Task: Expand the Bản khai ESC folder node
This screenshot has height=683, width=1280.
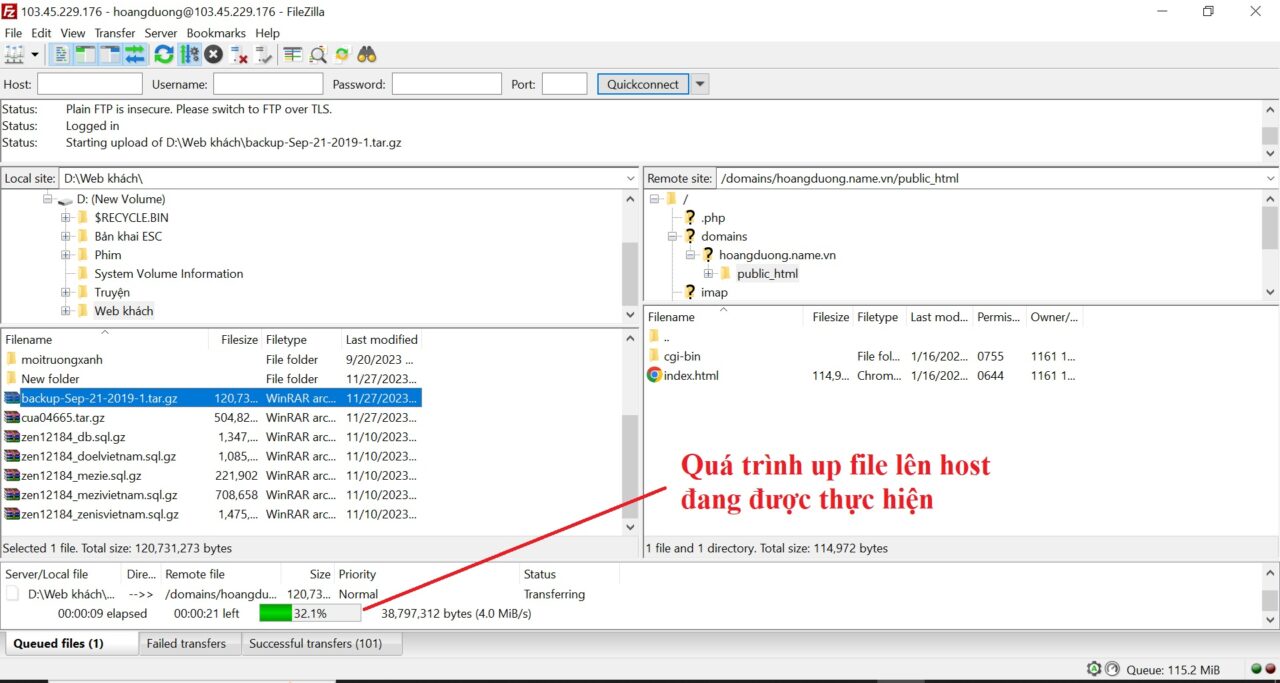Action: click(66, 236)
